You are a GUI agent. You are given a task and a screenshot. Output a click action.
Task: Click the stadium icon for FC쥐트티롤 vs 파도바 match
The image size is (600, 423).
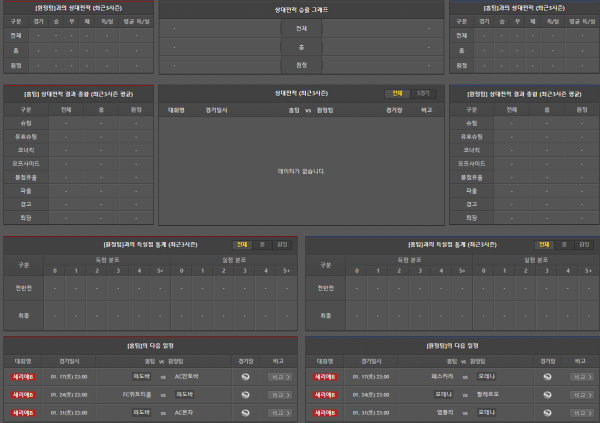(x=246, y=394)
